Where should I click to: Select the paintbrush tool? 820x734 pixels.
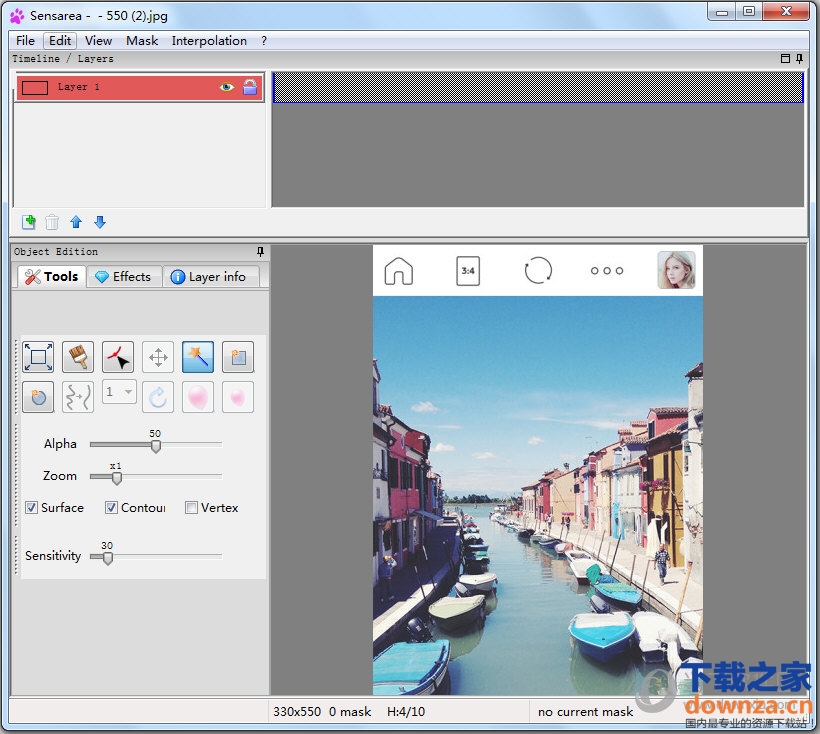(x=78, y=357)
